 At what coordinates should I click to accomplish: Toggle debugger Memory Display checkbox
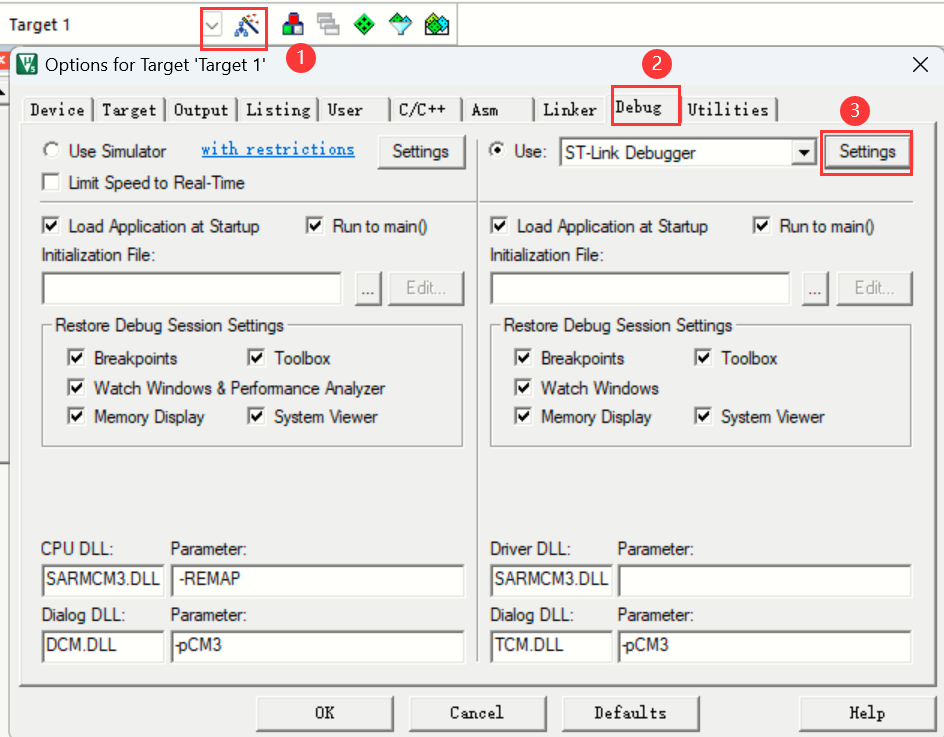(x=523, y=416)
